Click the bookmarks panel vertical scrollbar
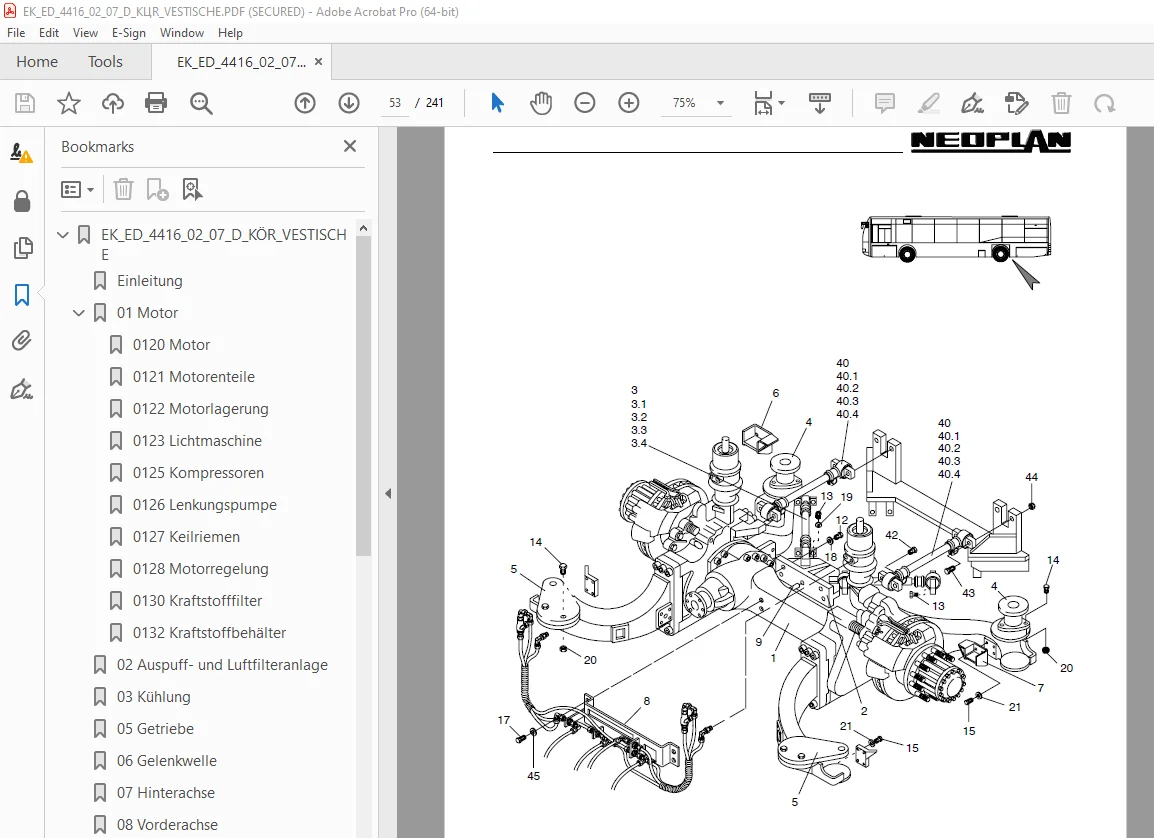1154x838 pixels. 363,397
